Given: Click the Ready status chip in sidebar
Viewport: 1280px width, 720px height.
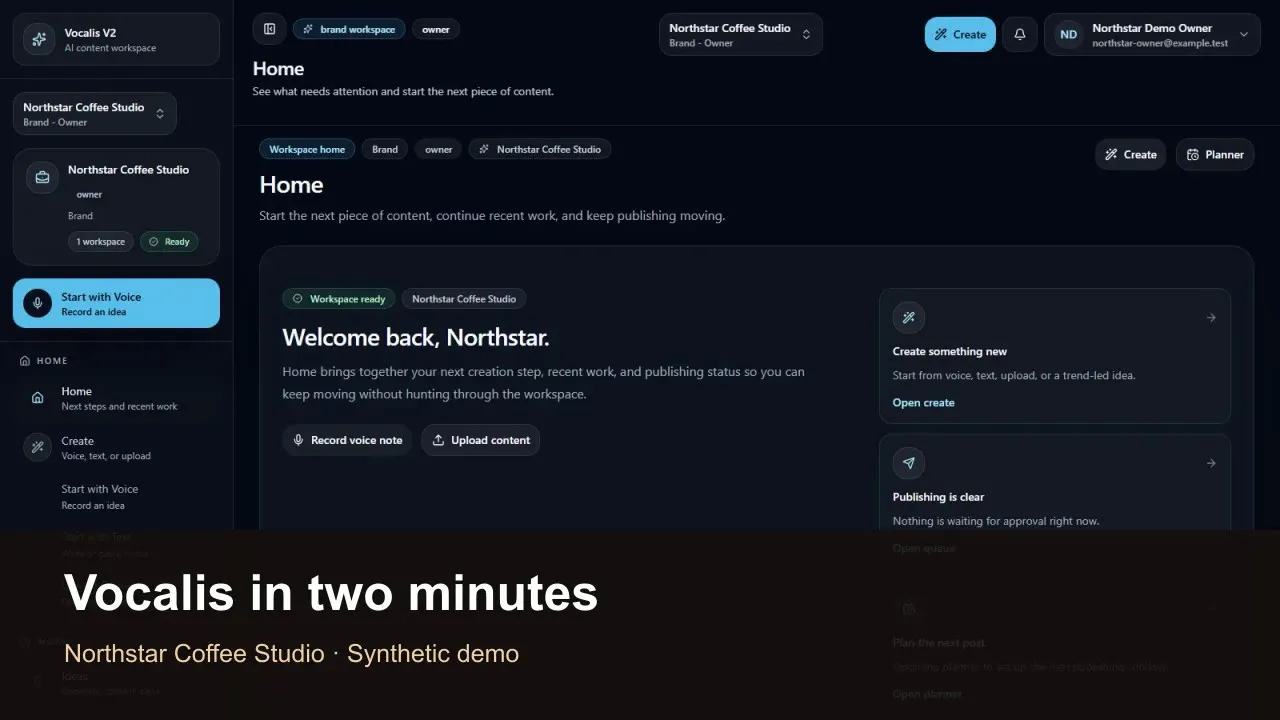Looking at the screenshot, I should tap(169, 242).
